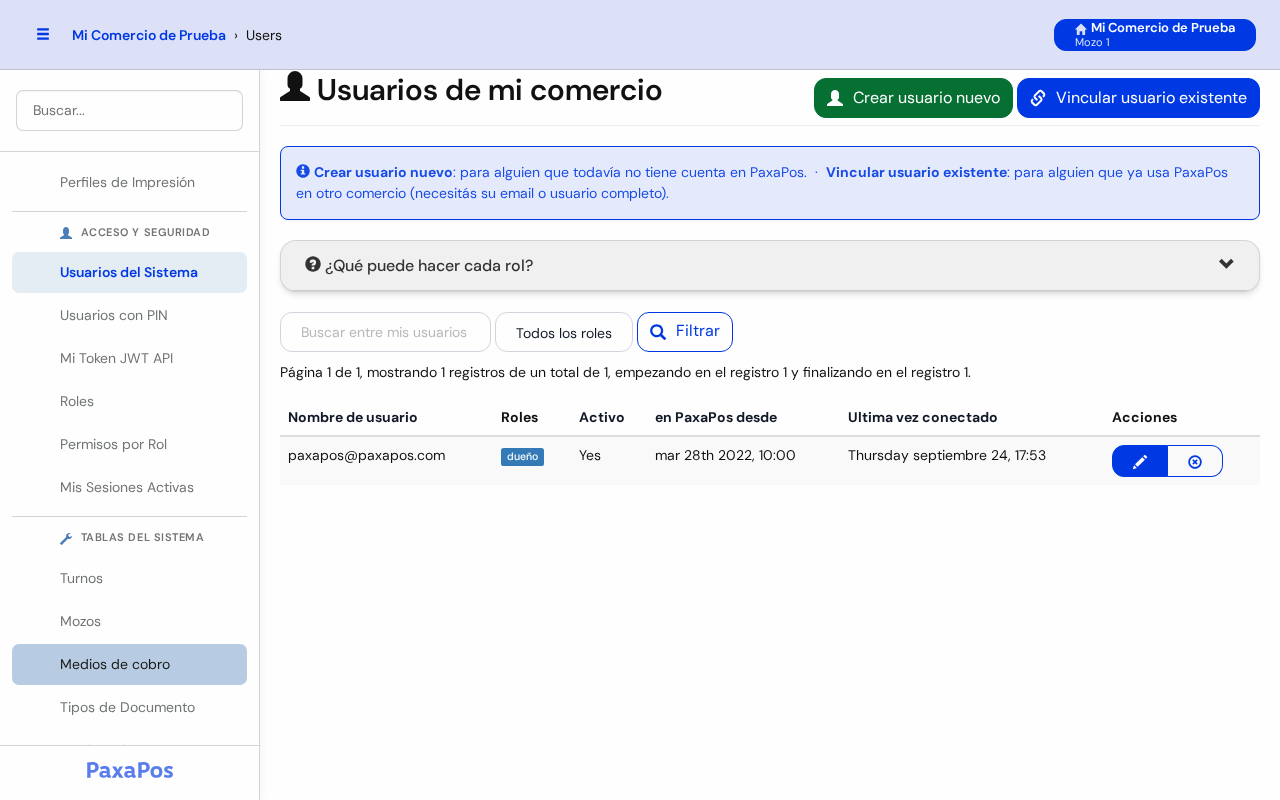The width and height of the screenshot is (1280, 800).
Task: Click the 'dueño' role badge
Action: pyautogui.click(x=522, y=457)
